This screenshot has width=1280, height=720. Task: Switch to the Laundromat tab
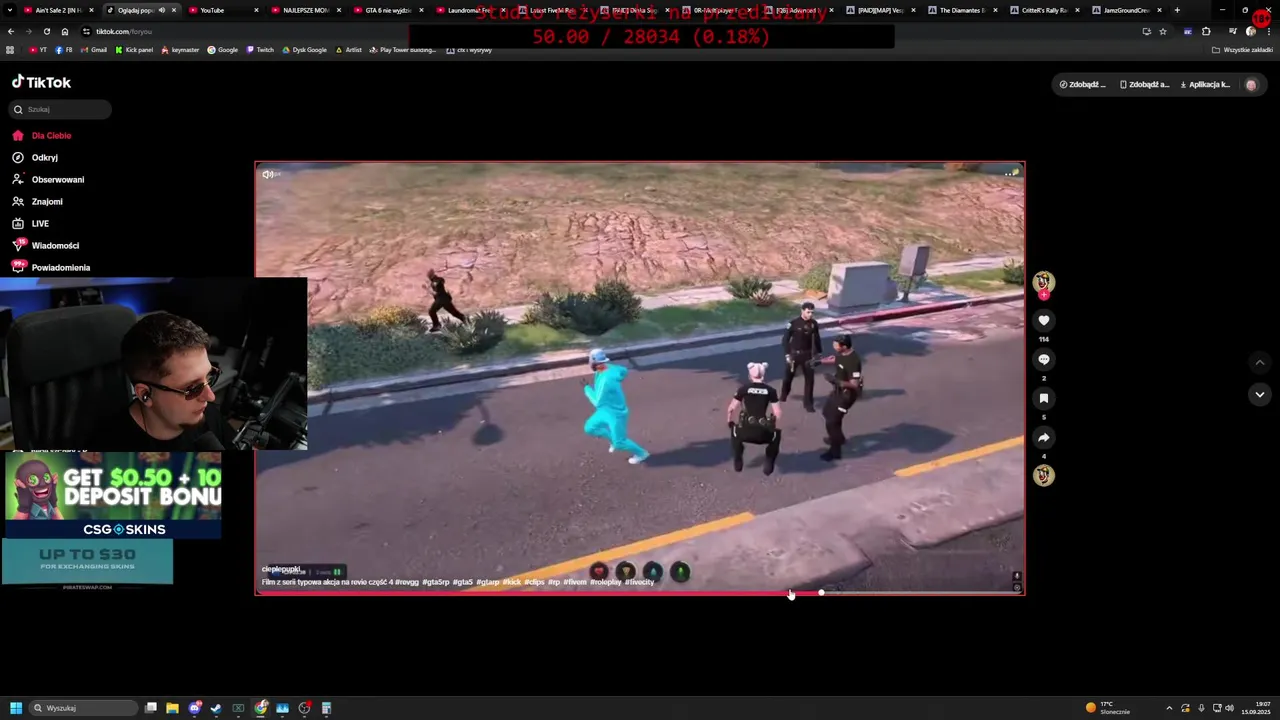click(470, 10)
